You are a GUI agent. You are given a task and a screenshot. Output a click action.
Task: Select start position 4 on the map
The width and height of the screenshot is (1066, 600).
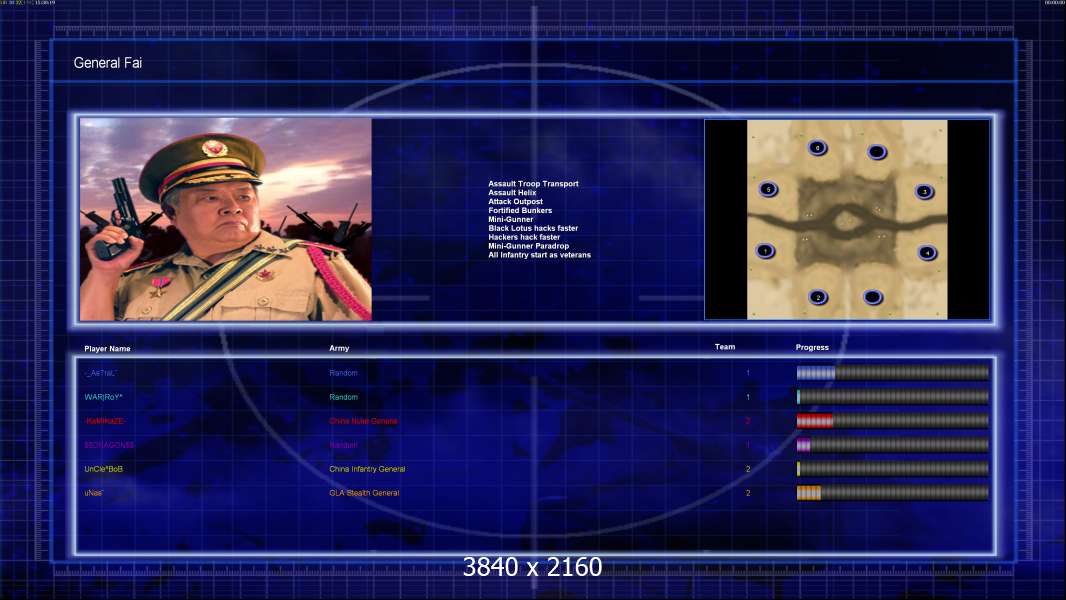pos(927,253)
